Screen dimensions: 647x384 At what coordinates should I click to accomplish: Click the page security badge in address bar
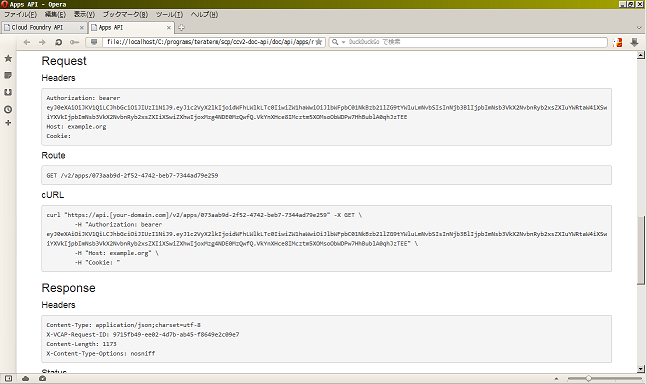(94, 42)
